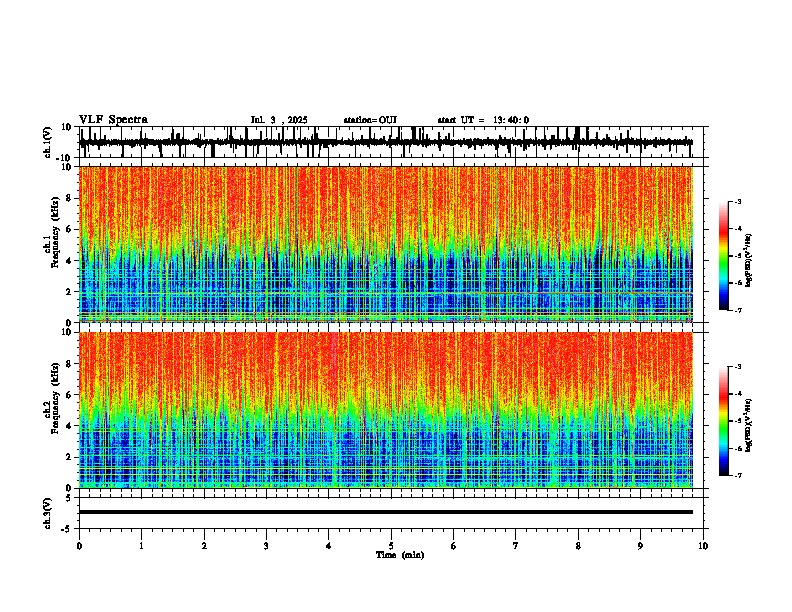Click the "9" tick on the time axis
Viewport: 792px width, 612px height.
pyautogui.click(x=640, y=546)
